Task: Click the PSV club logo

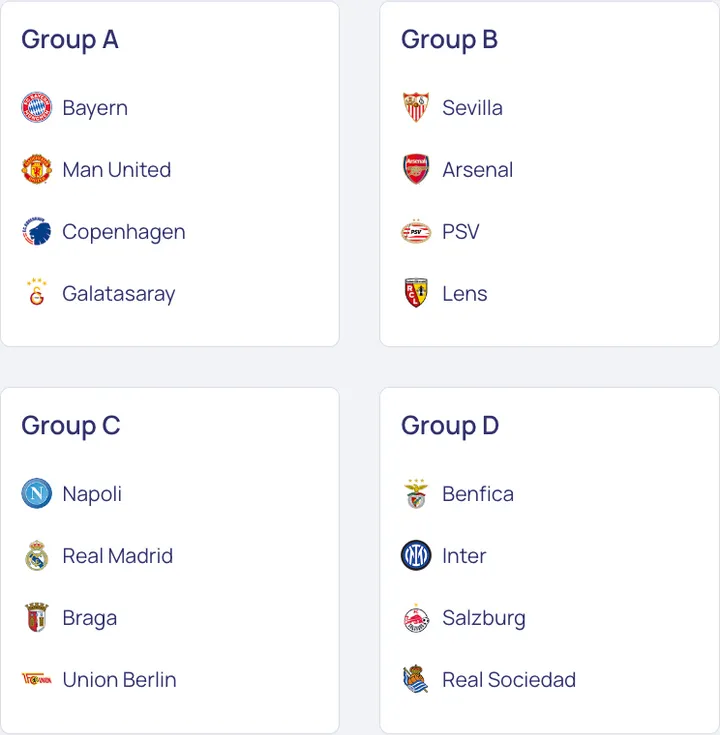Action: click(x=416, y=232)
